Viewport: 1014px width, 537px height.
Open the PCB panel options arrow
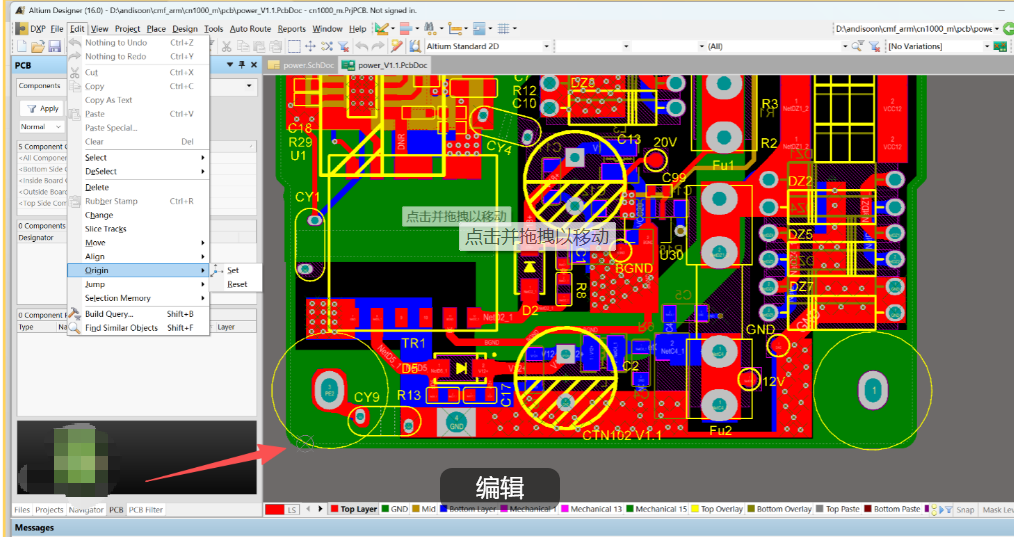[230, 65]
